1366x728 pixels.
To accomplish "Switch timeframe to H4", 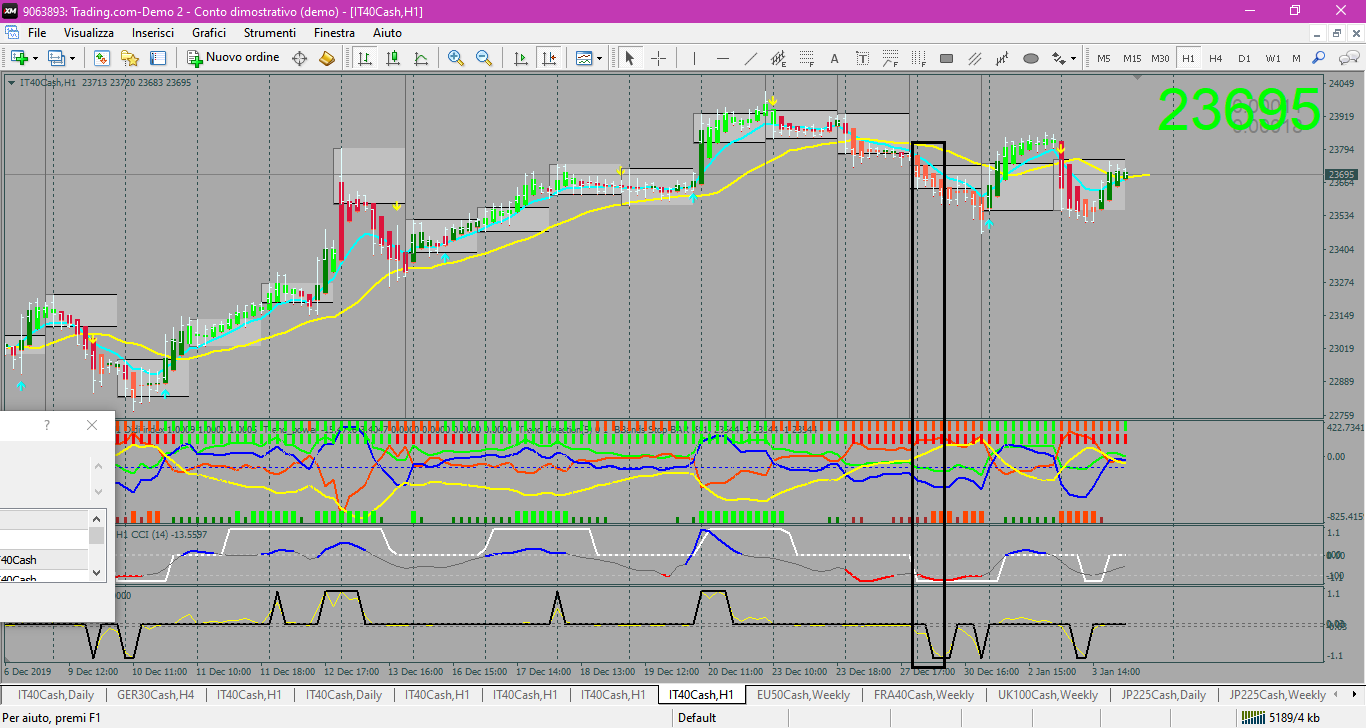I will coord(1216,58).
